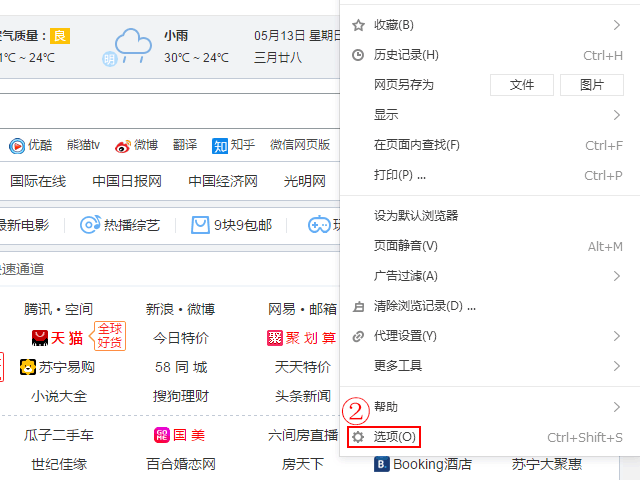640x480 pixels.
Task: Expand the 帮助 submenu arrow
Action: point(616,407)
